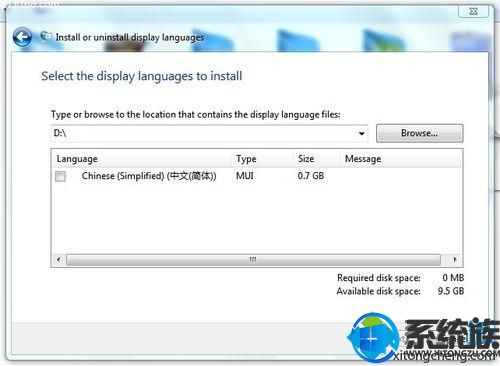Click the 9.5 GB available space value
The width and height of the screenshot is (500, 366).
click(451, 291)
